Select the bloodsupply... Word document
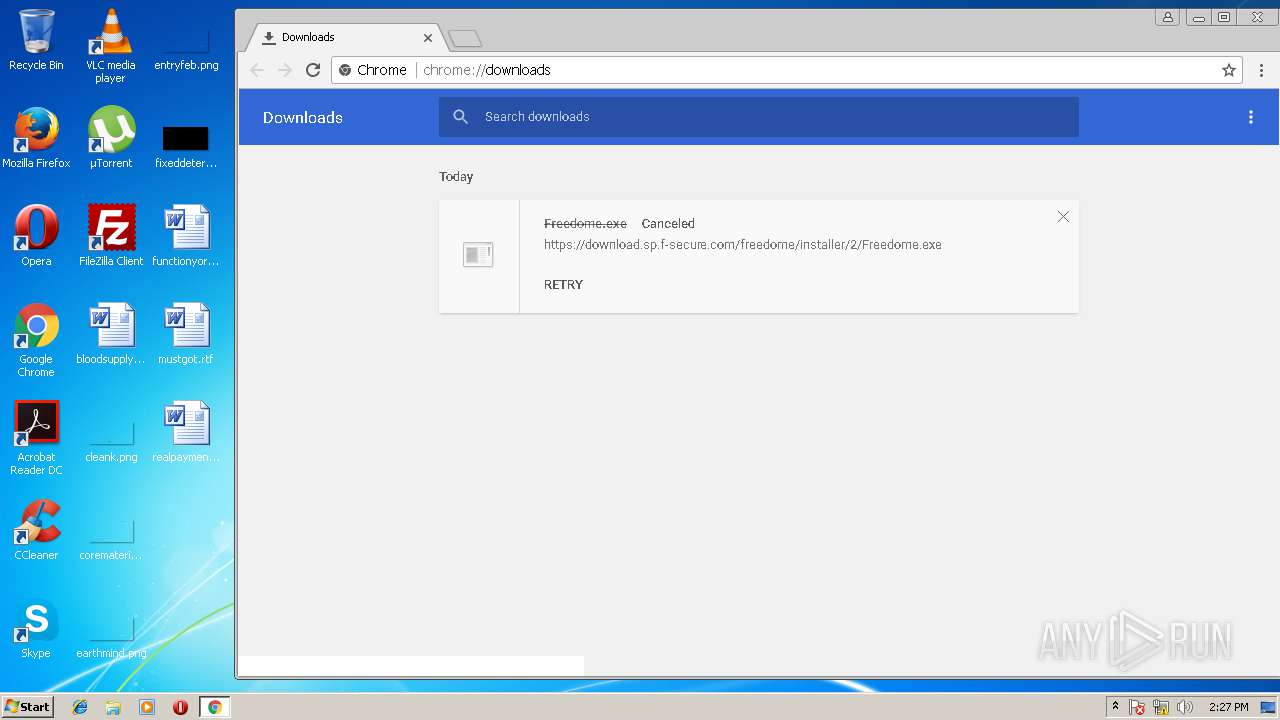This screenshot has height=720, width=1280. click(x=111, y=334)
